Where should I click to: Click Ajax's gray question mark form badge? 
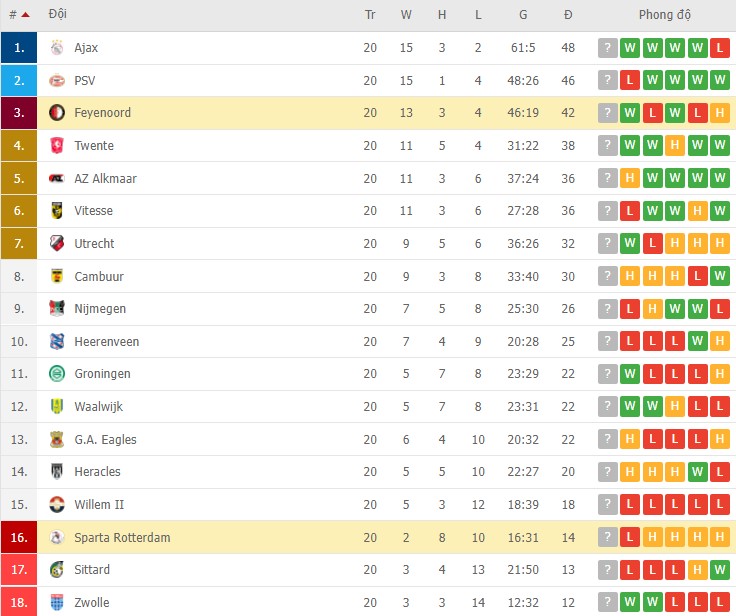[607, 48]
